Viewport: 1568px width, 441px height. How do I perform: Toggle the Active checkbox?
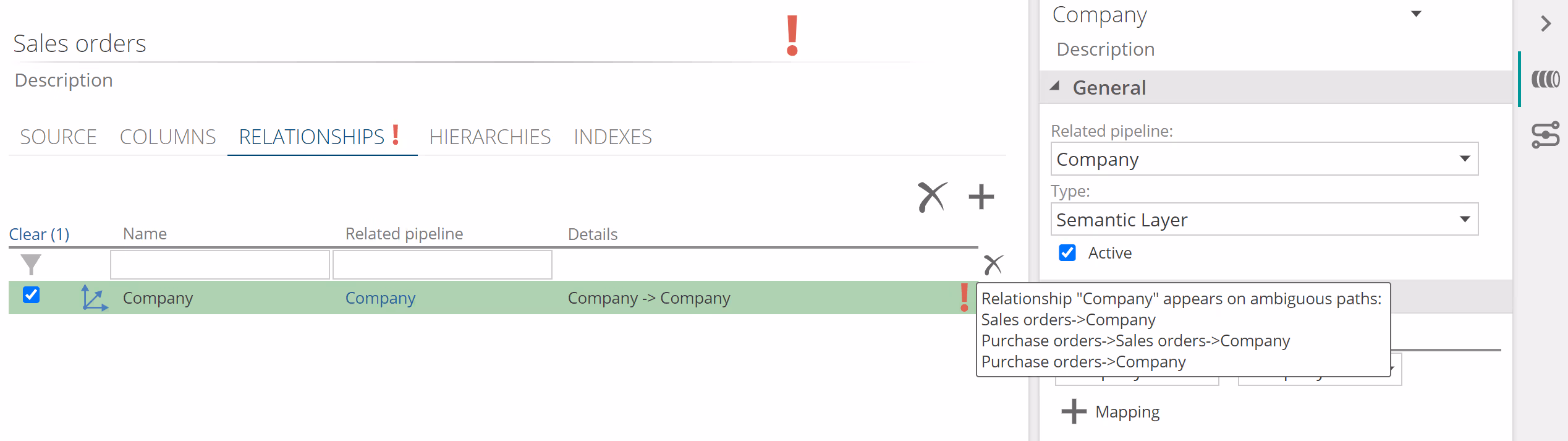point(1067,253)
